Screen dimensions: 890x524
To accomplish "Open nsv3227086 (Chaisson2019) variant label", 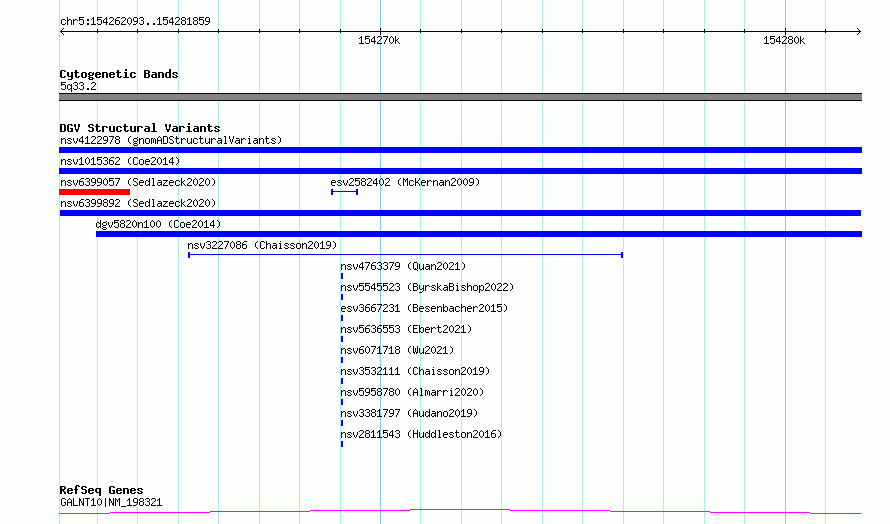I will [262, 245].
